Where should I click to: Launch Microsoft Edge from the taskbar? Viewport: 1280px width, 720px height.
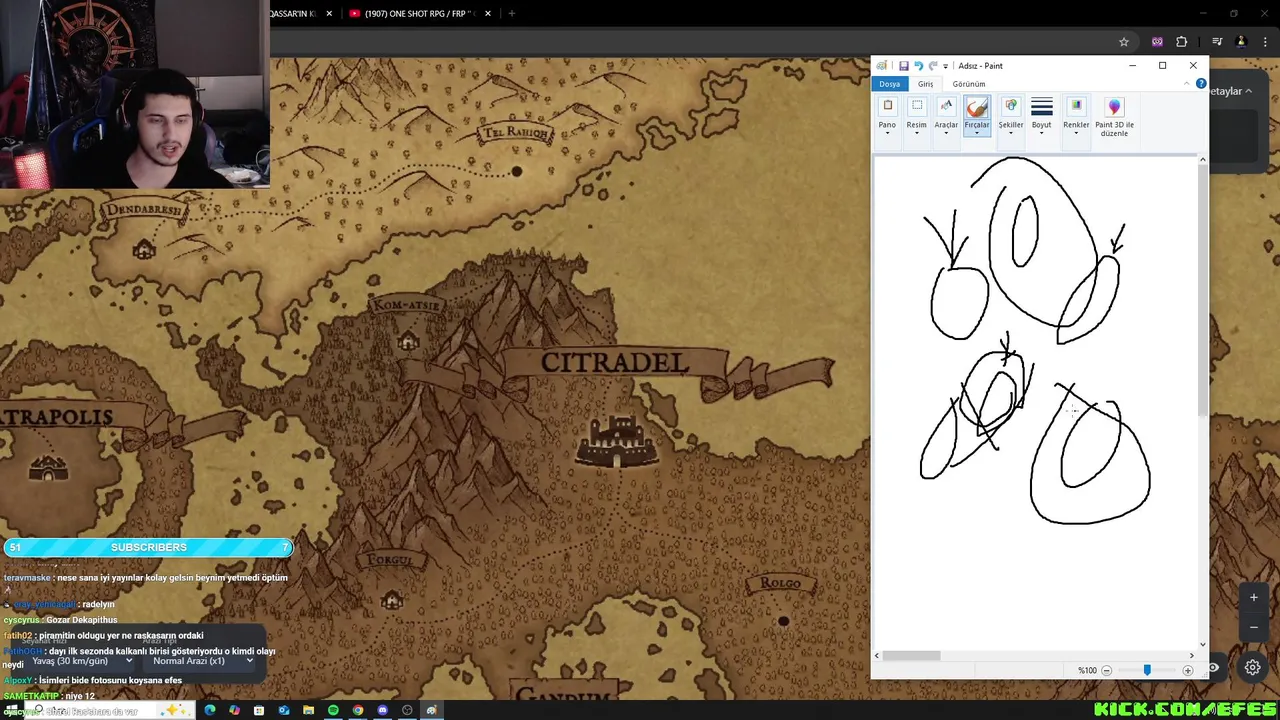209,710
